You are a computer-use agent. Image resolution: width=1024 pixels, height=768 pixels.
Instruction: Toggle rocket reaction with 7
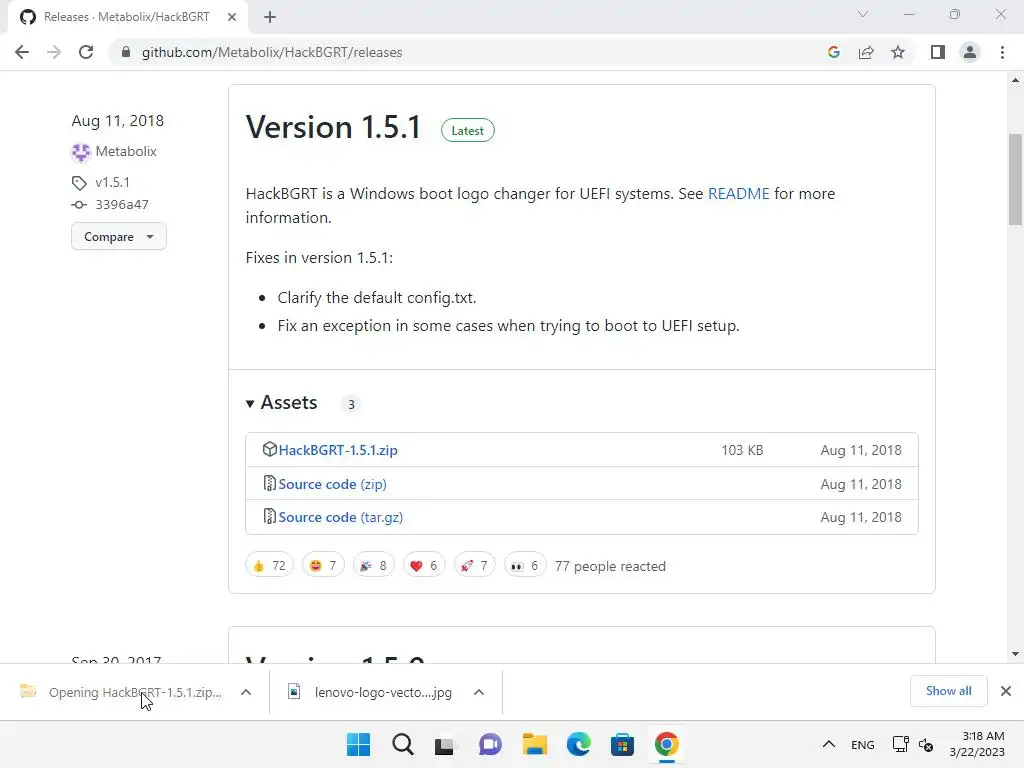click(474, 566)
